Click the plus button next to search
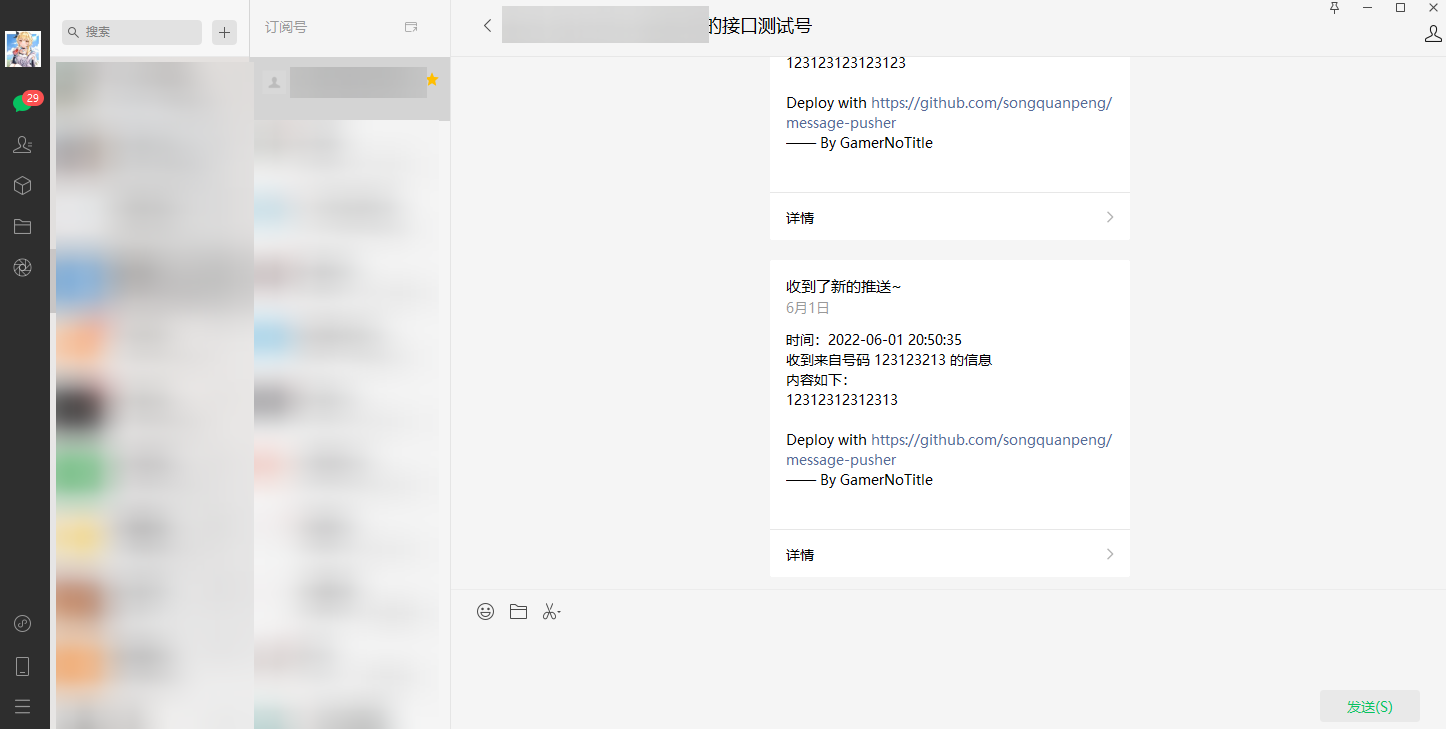1446x729 pixels. coord(225,32)
